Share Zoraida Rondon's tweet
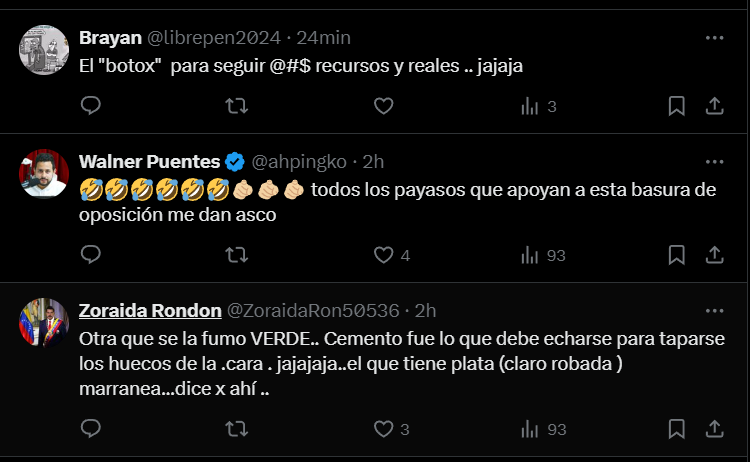The height and width of the screenshot is (462, 750). point(715,429)
